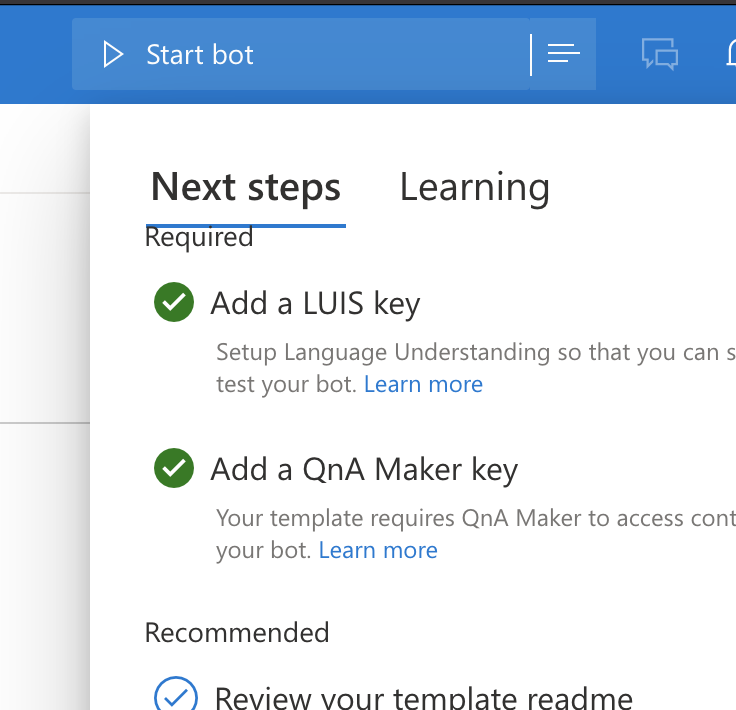Click the Setup Language Understanding description text
The width and height of the screenshot is (736, 710).
click(x=476, y=368)
